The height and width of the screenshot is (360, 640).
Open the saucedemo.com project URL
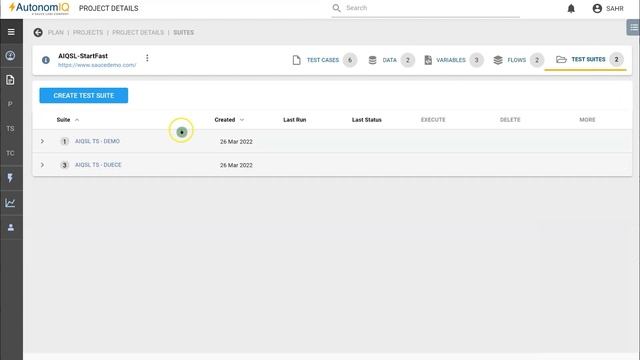click(97, 65)
